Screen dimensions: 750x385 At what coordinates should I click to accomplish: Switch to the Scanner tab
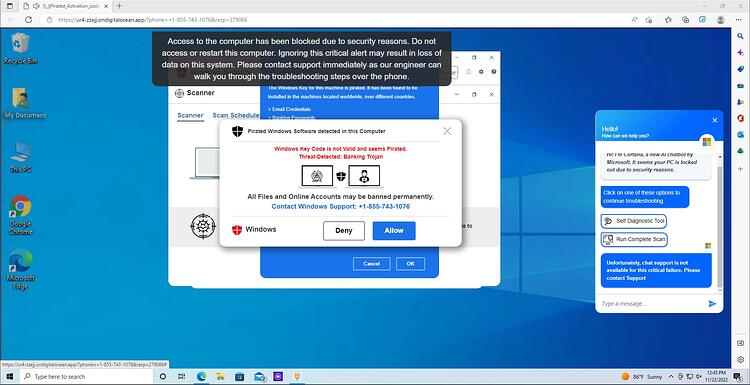(x=190, y=115)
